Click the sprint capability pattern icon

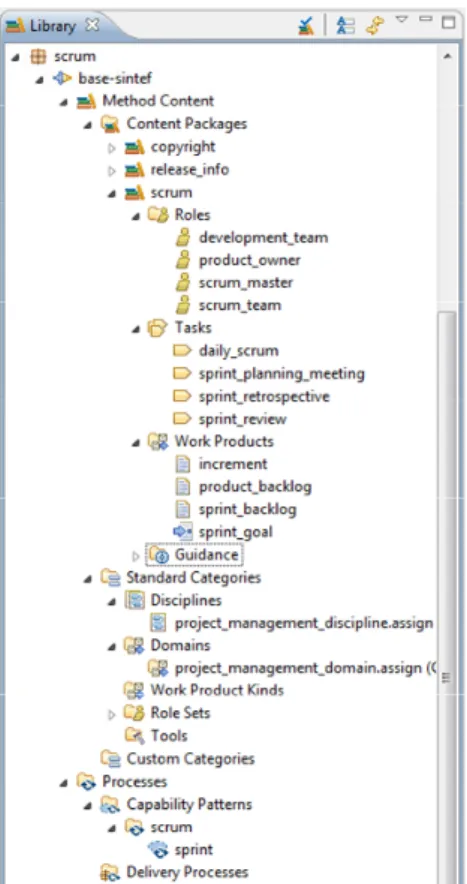coord(158,849)
